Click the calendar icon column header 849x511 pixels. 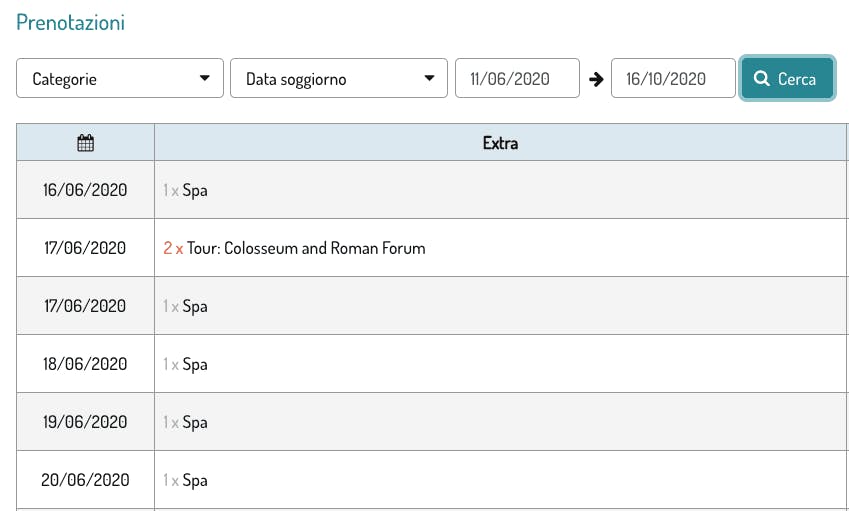(x=86, y=143)
